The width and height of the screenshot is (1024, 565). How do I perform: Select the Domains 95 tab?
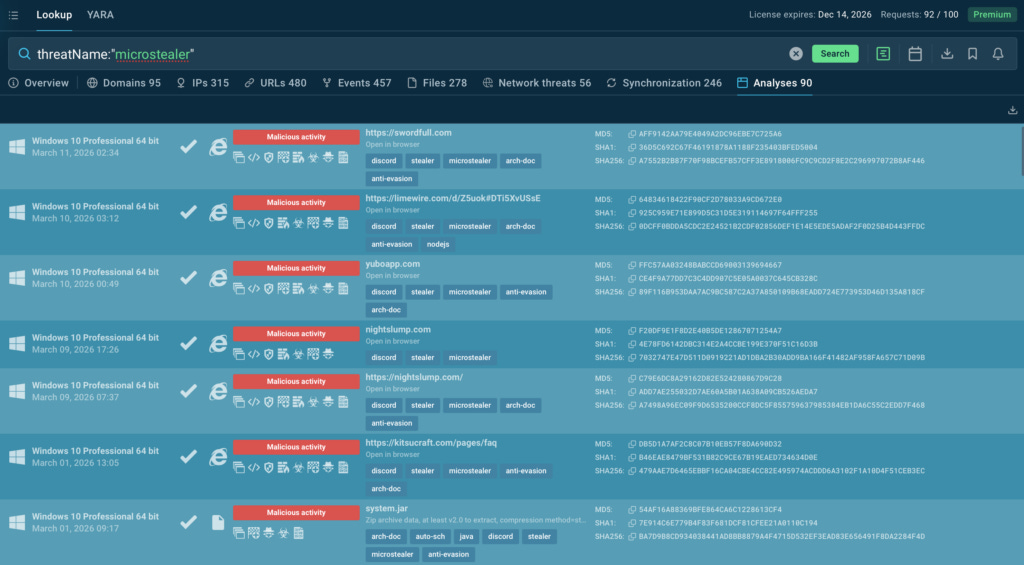pyautogui.click(x=123, y=83)
